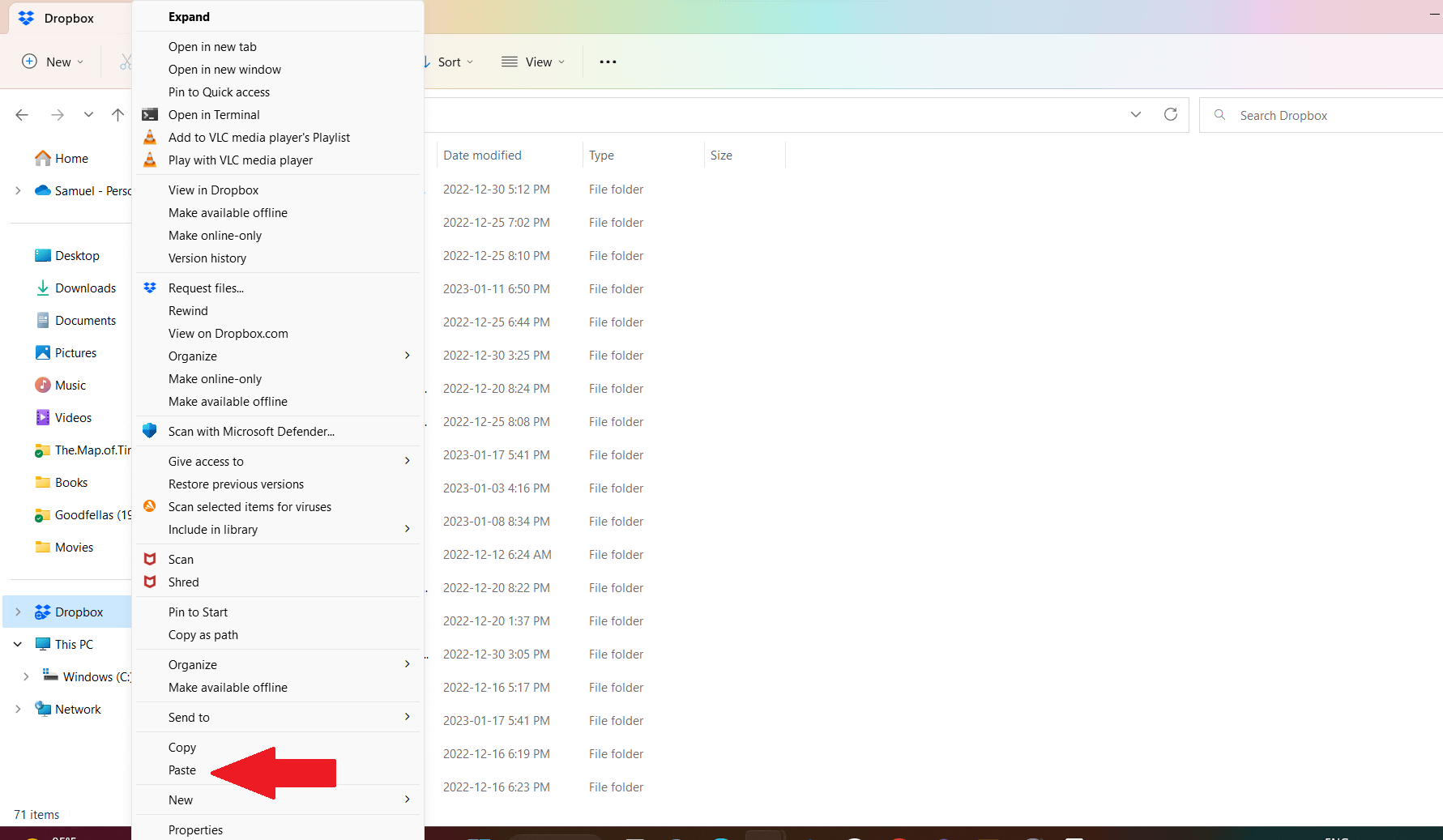Refresh the current folder view
This screenshot has width=1443, height=840.
pyautogui.click(x=1170, y=114)
